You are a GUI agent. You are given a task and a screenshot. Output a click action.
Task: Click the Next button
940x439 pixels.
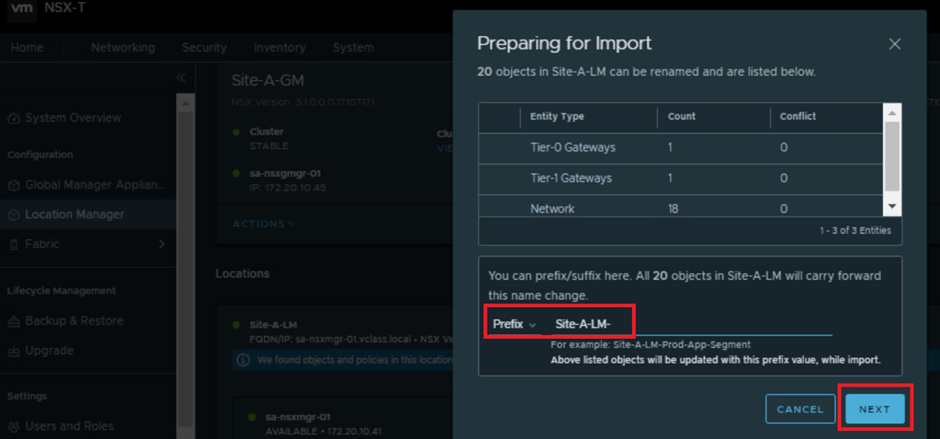[874, 409]
